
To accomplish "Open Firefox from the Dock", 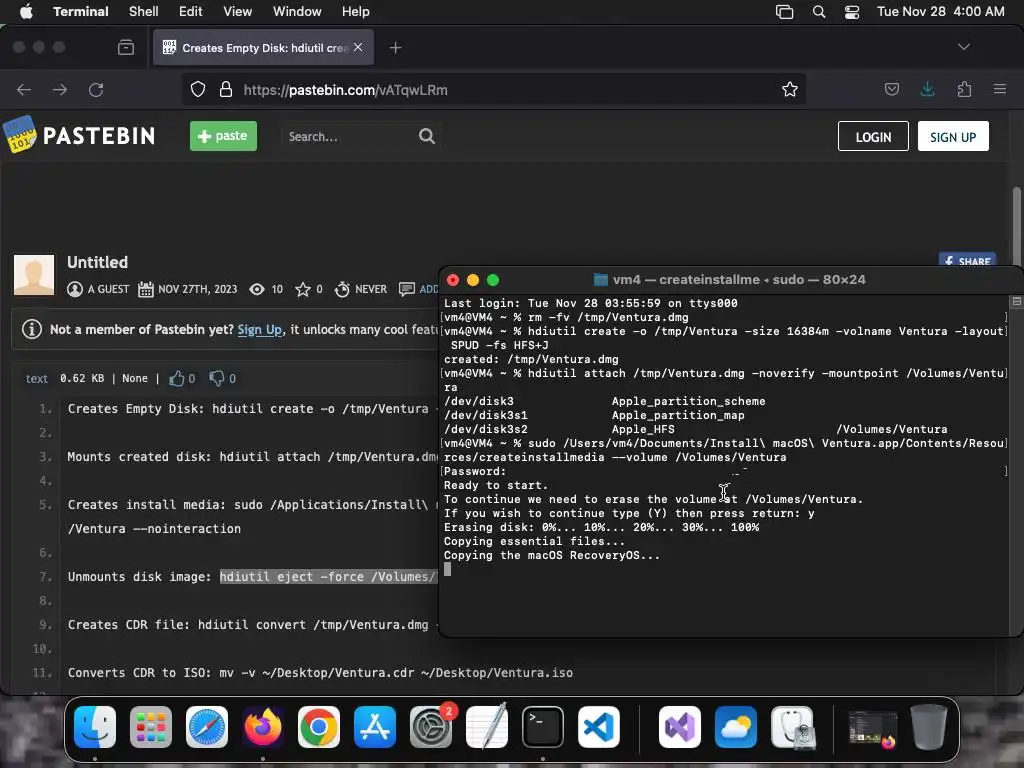I will (263, 727).
